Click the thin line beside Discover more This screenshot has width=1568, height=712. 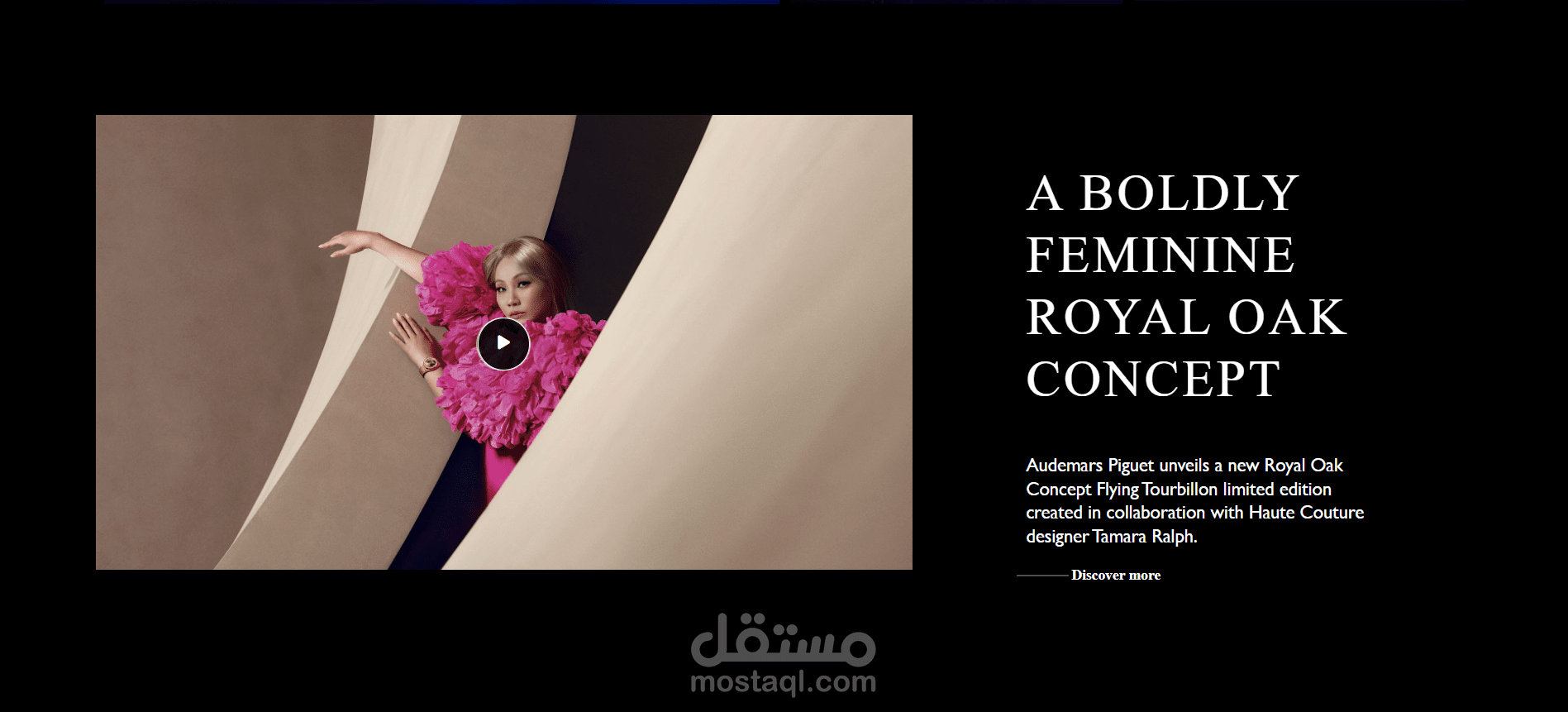point(1042,575)
